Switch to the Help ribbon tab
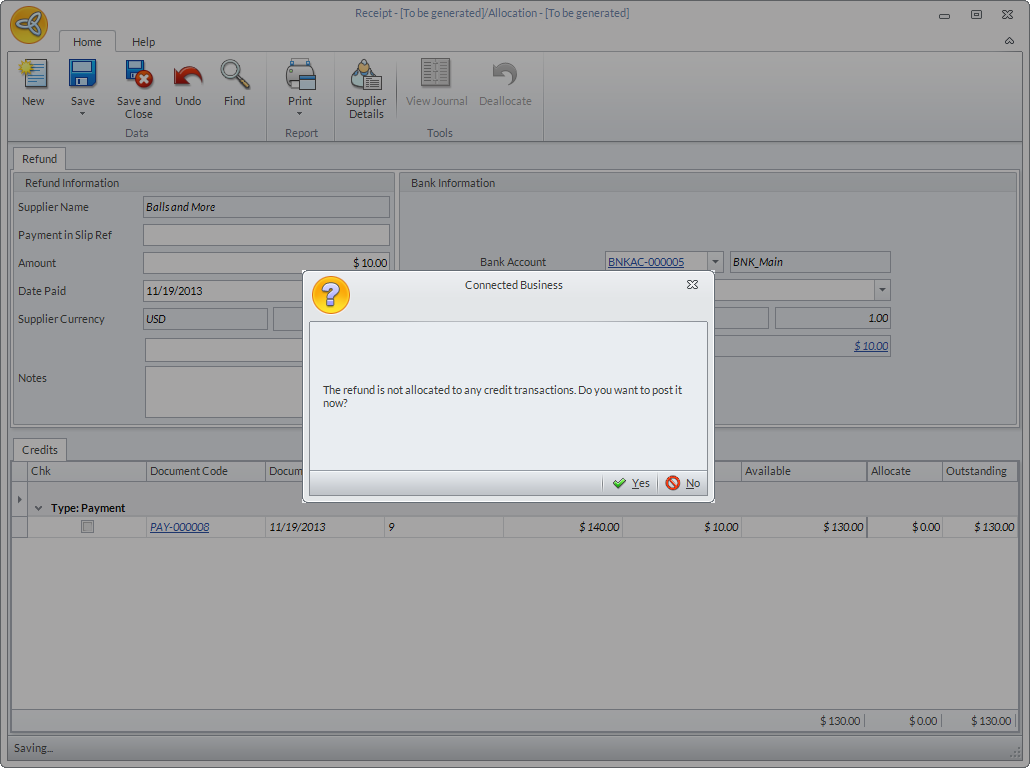The image size is (1030, 768). pyautogui.click(x=143, y=42)
